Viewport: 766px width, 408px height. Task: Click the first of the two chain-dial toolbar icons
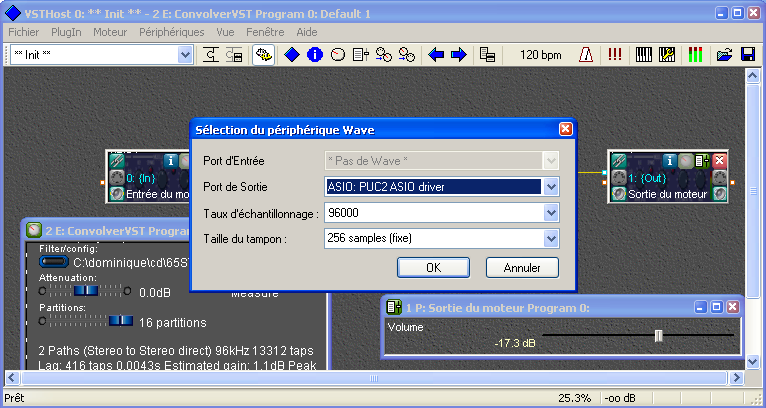pyautogui.click(x=384, y=55)
